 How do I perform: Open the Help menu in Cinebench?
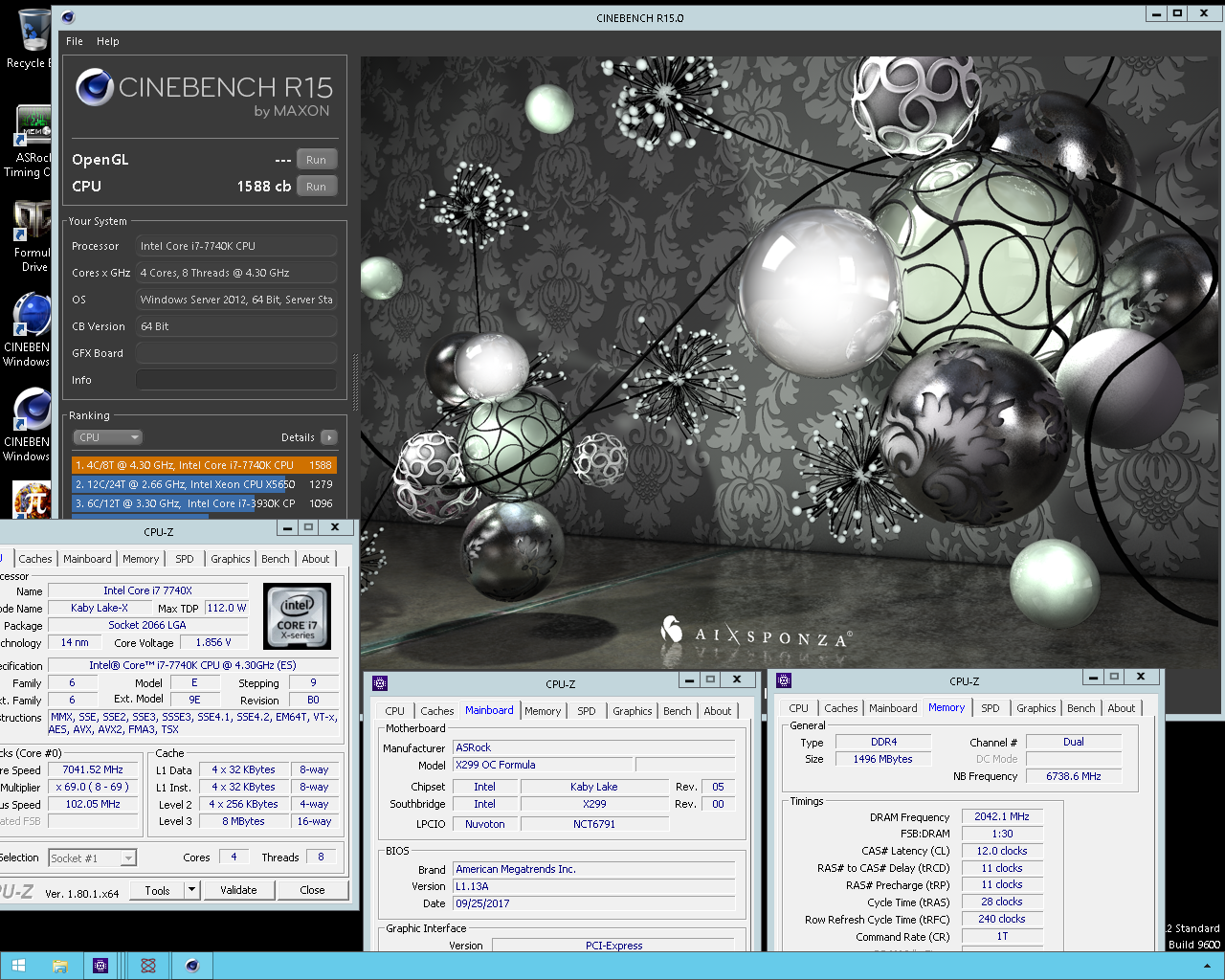coord(108,41)
